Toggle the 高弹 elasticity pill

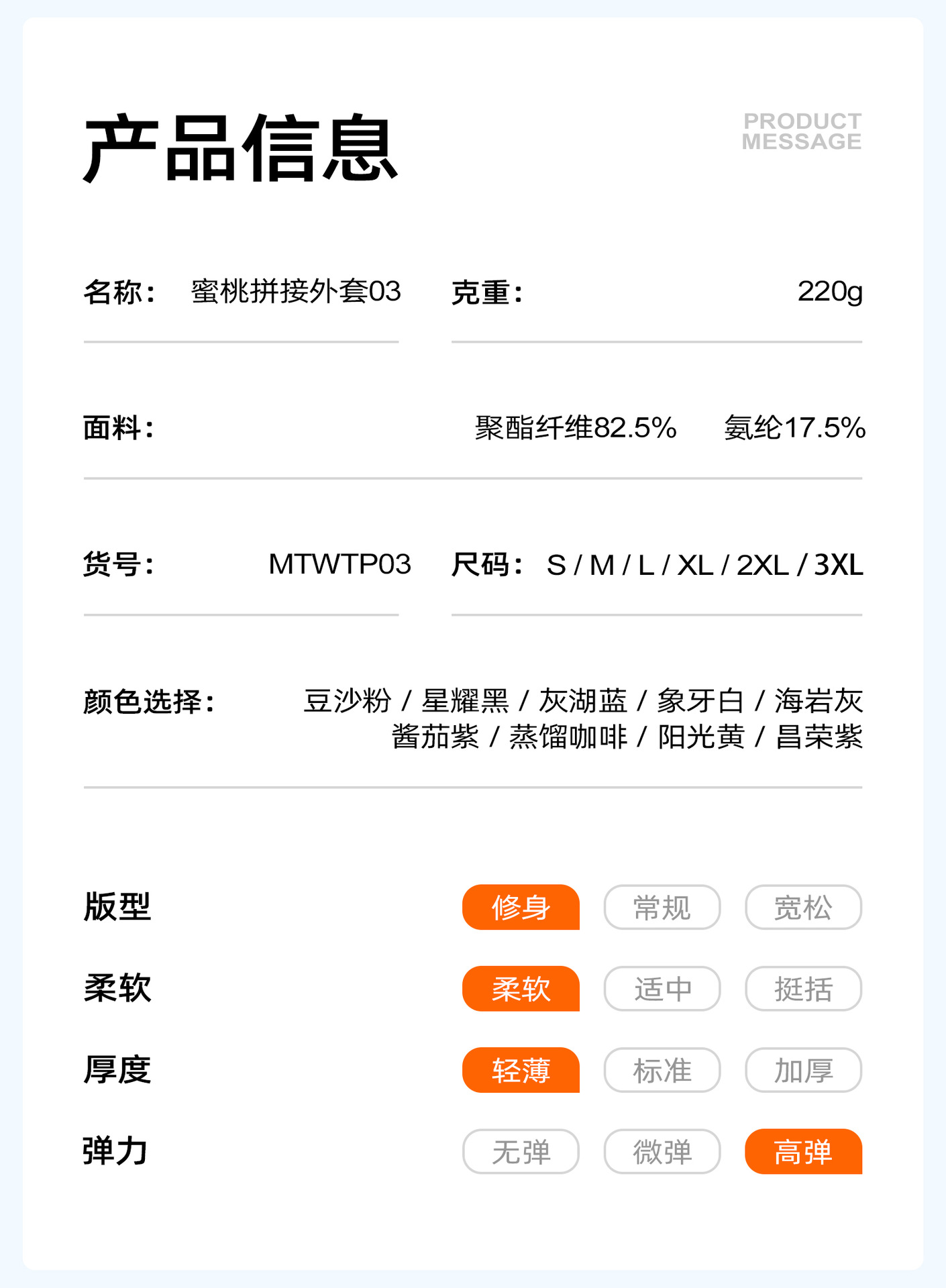[x=803, y=1152]
